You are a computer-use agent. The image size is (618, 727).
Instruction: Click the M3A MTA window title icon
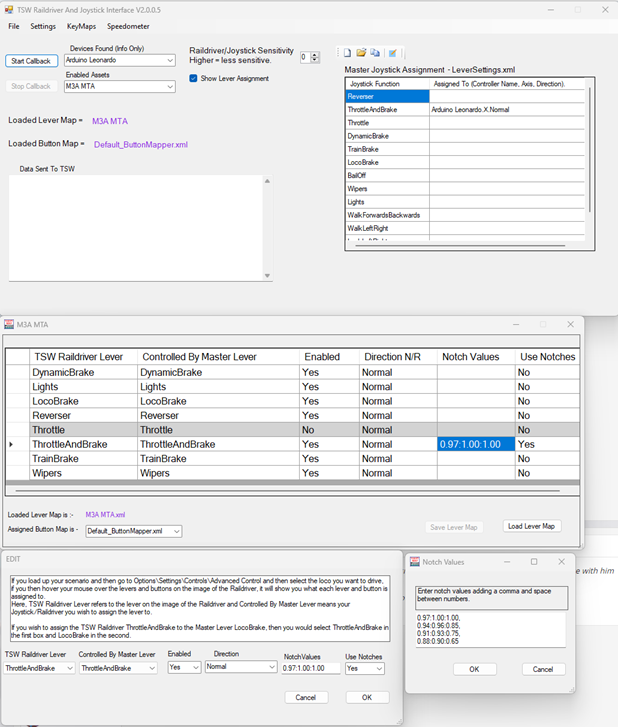coord(9,324)
